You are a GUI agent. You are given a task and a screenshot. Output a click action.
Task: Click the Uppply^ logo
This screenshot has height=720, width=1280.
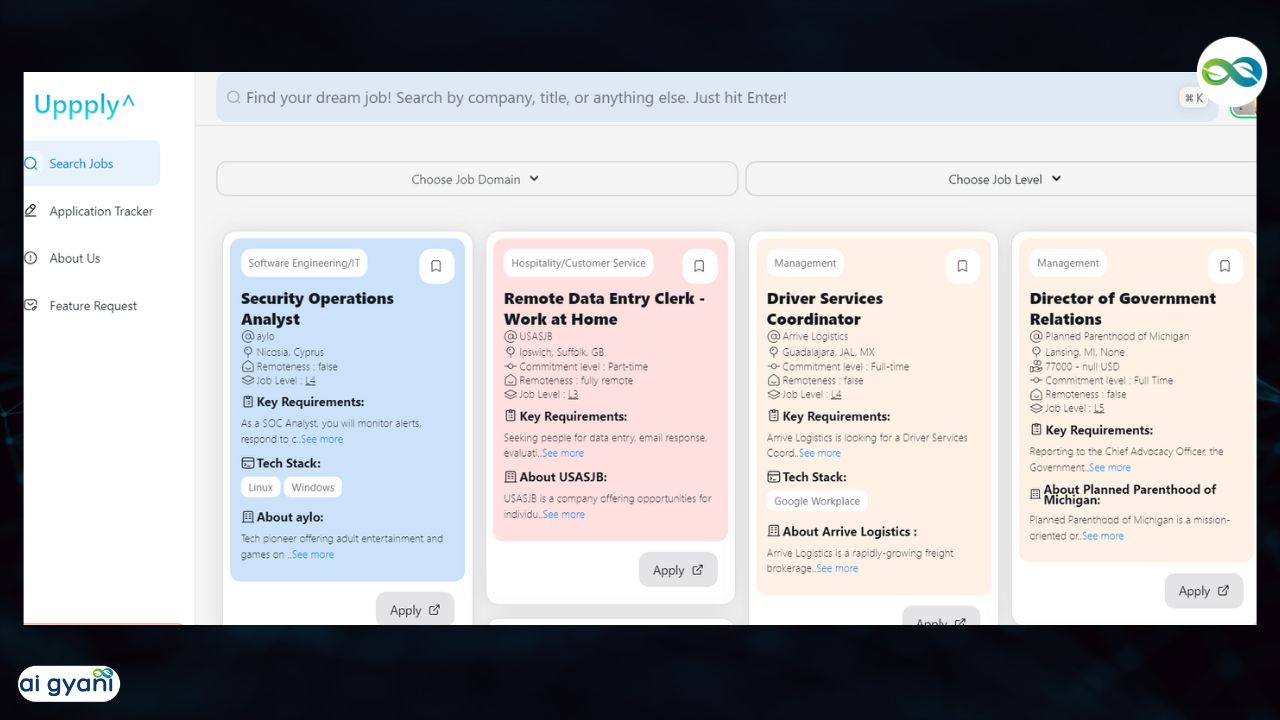point(84,105)
